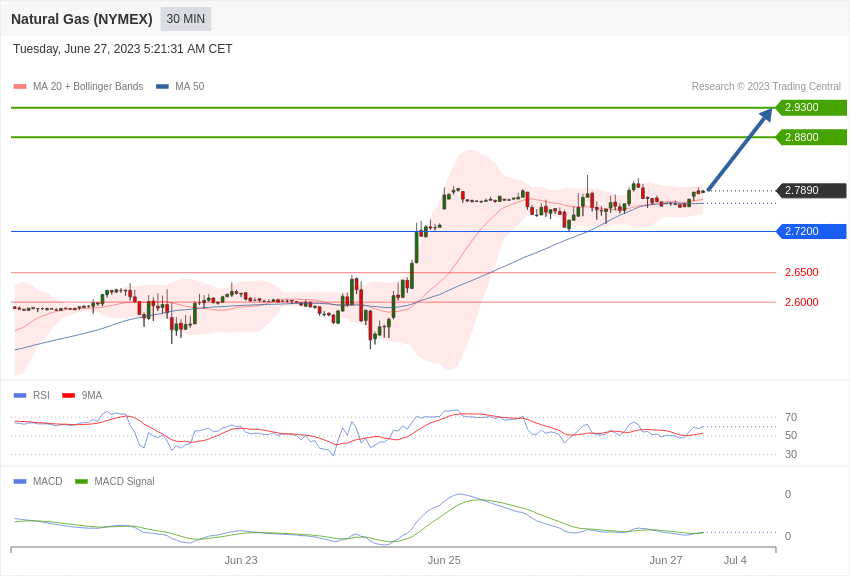Click the Jun 27 date axis label
Viewport: 850px width, 576px height.
coord(666,560)
